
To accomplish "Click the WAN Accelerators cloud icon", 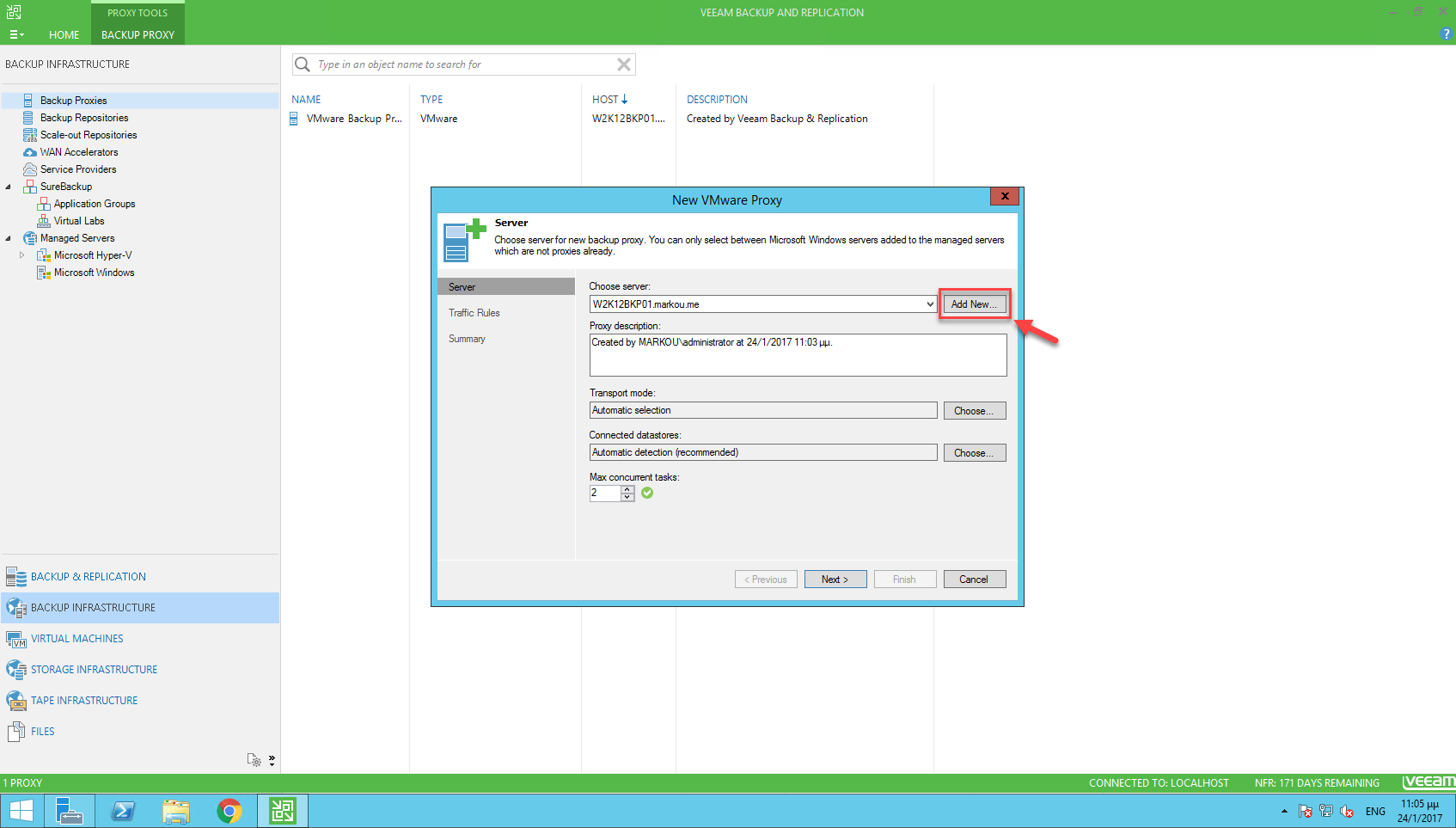I will (29, 152).
